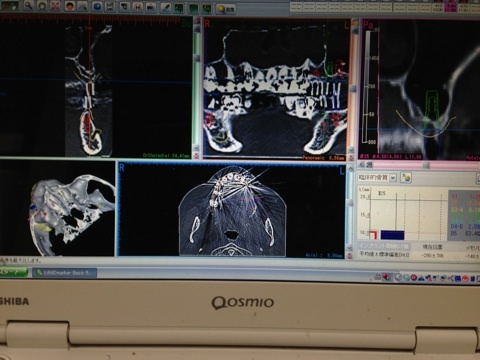This screenshot has height=360, width=480.
Task: Select the blue pen drawing tool icon
Action: pyautogui.click(x=166, y=8)
